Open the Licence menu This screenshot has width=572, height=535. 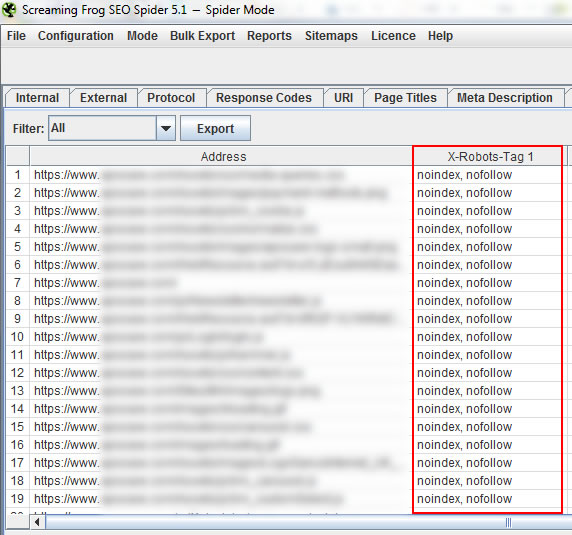393,36
